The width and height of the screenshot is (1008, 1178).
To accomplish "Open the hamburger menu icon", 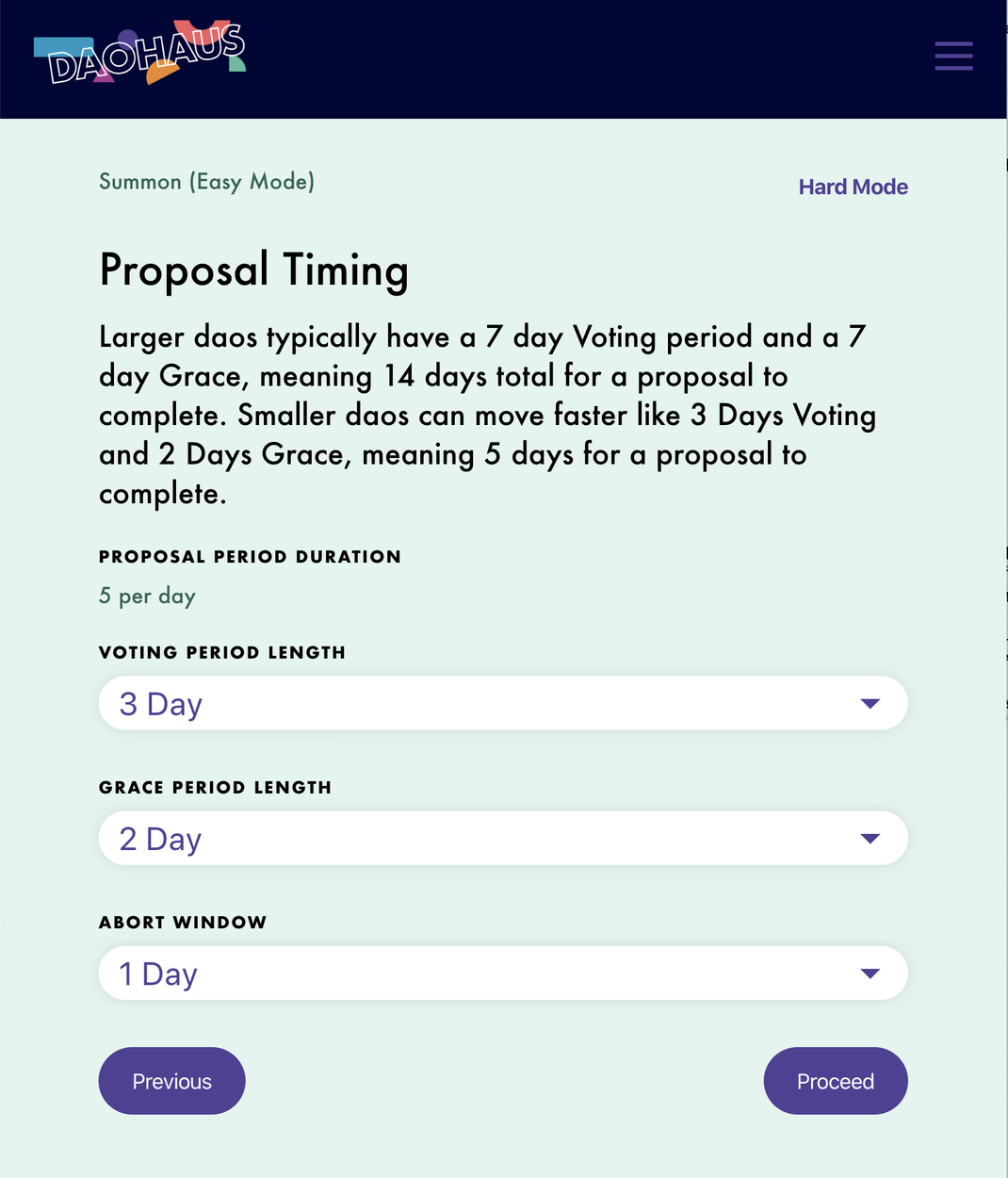I will click(953, 56).
